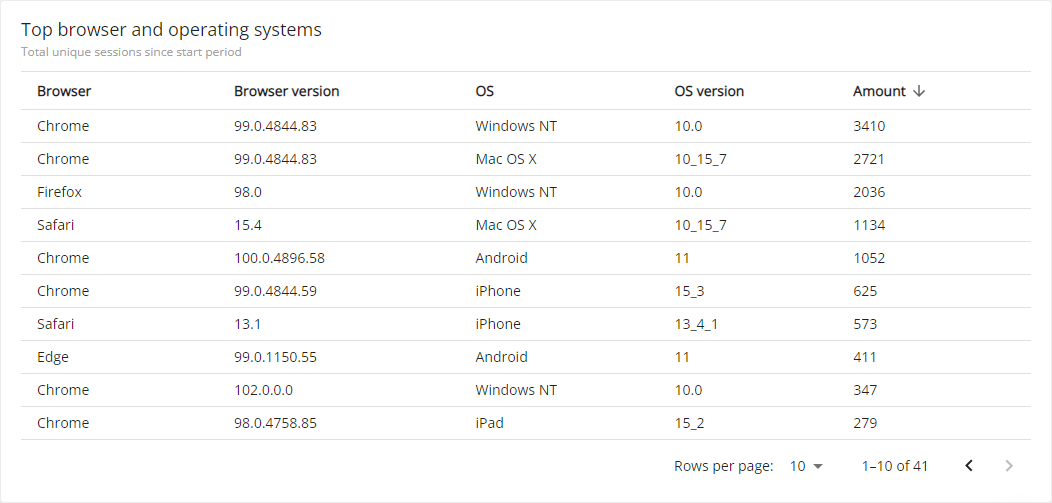Click the Amount column header
1052x503 pixels.
(x=879, y=91)
